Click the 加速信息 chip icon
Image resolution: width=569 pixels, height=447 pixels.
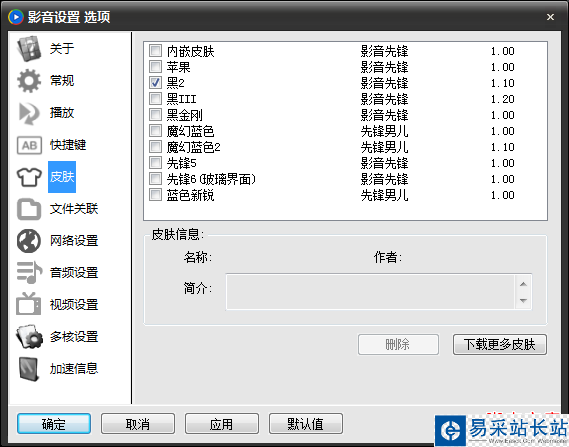point(29,369)
